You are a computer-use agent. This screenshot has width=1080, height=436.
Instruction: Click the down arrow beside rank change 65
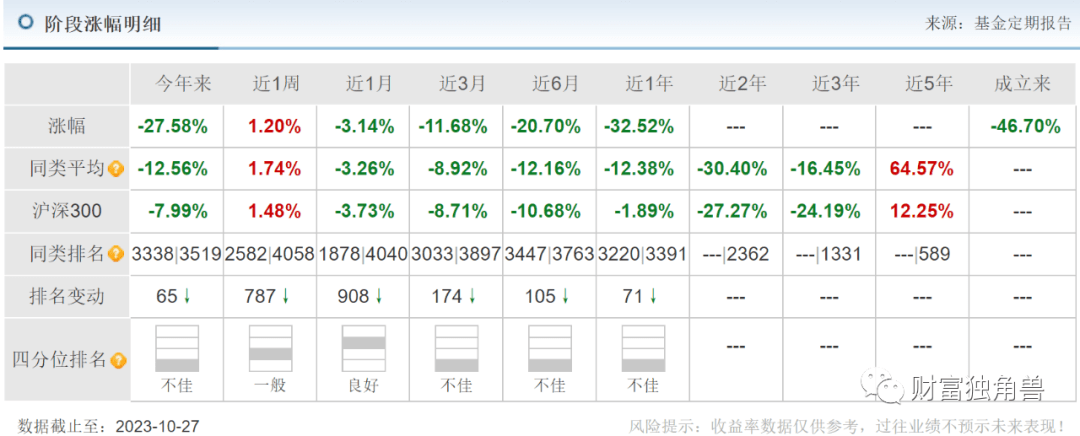coord(187,296)
